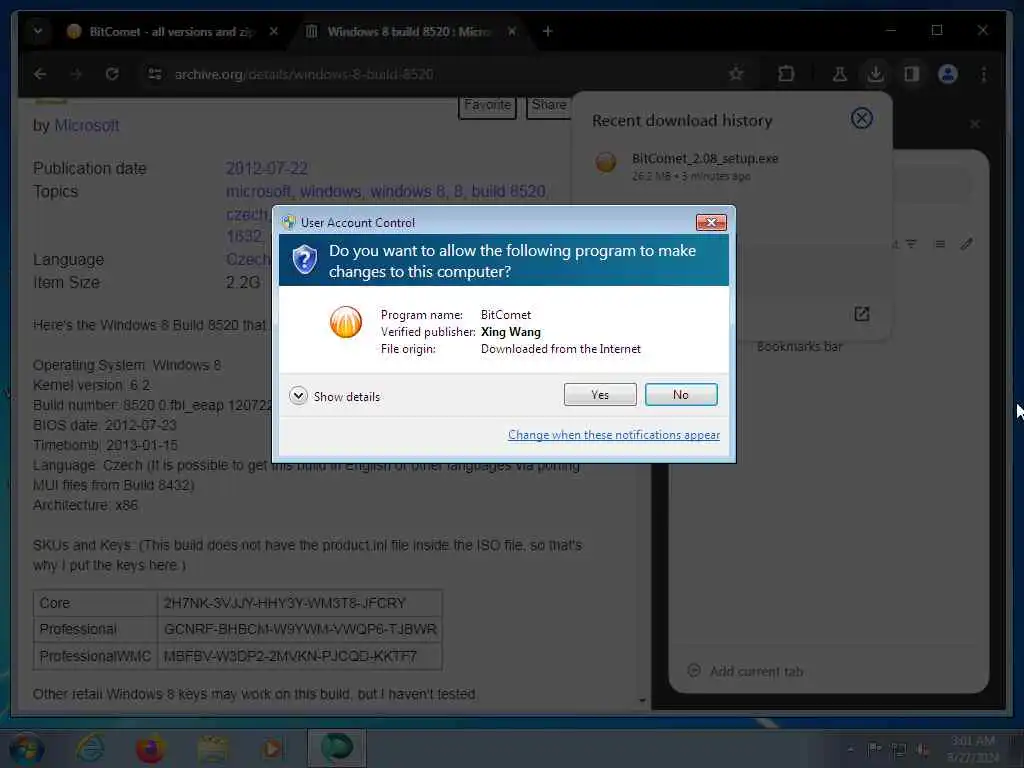Click the UAC shield question icon
1024x768 pixels.
pos(304,260)
